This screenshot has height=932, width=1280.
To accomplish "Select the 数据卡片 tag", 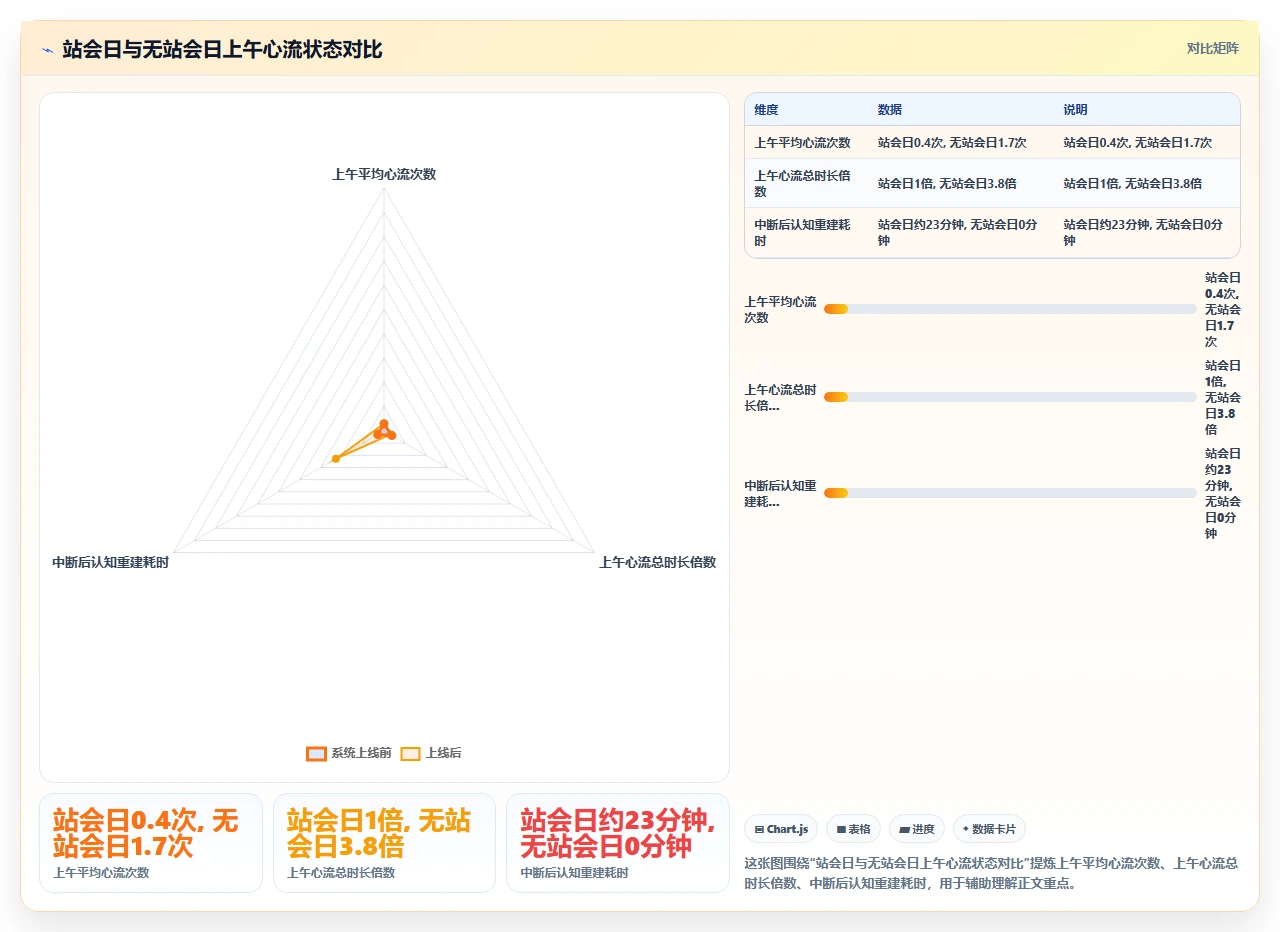I will tap(988, 829).
